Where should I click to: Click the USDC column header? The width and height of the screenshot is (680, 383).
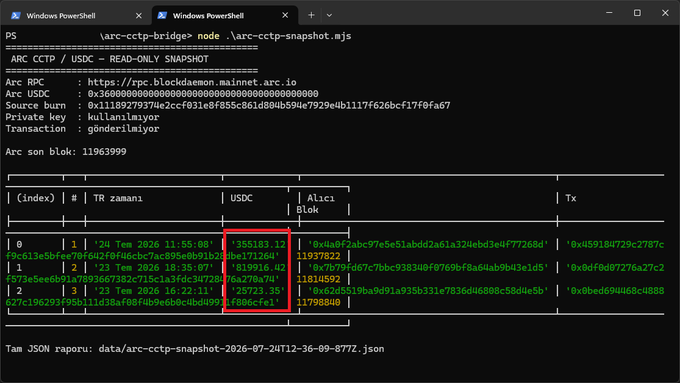click(241, 198)
